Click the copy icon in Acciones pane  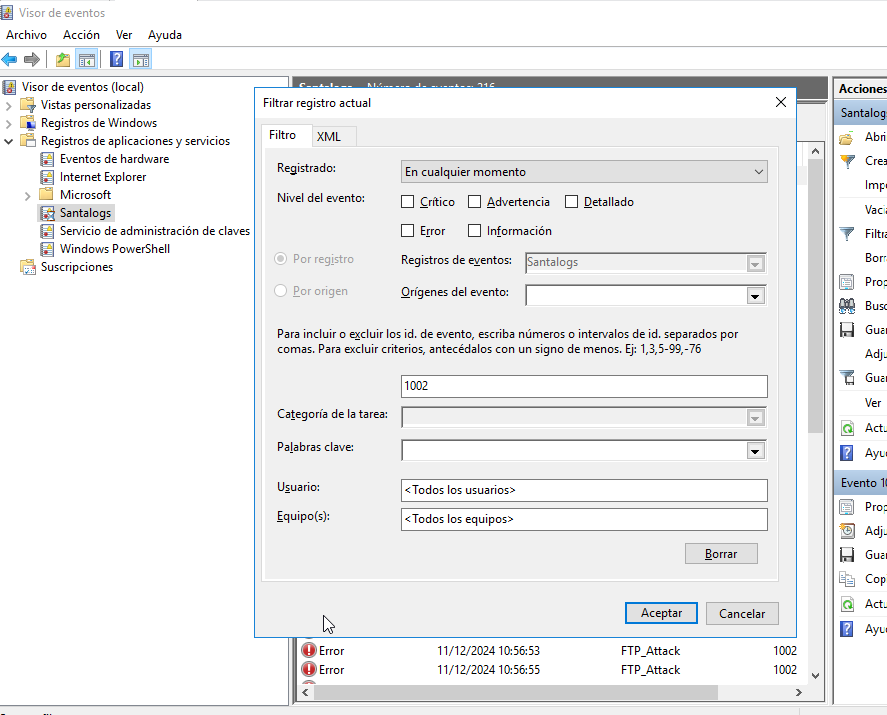847,579
